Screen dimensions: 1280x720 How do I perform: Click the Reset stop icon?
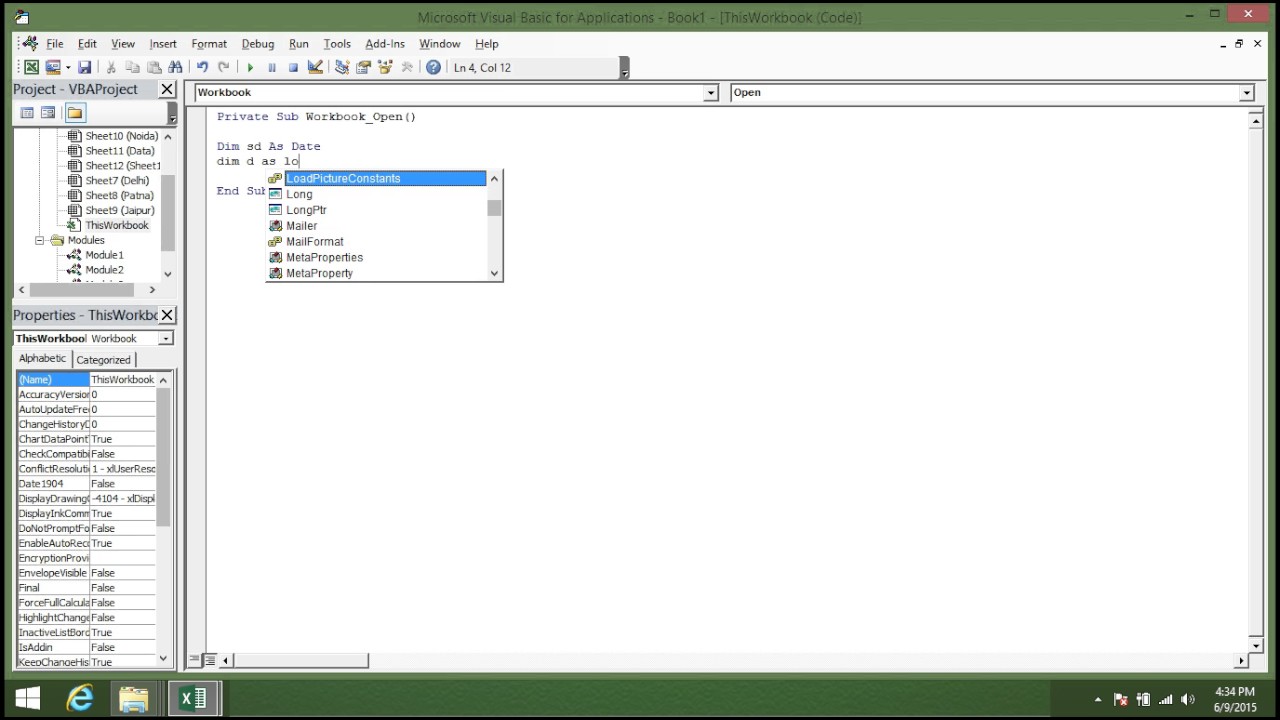point(293,67)
